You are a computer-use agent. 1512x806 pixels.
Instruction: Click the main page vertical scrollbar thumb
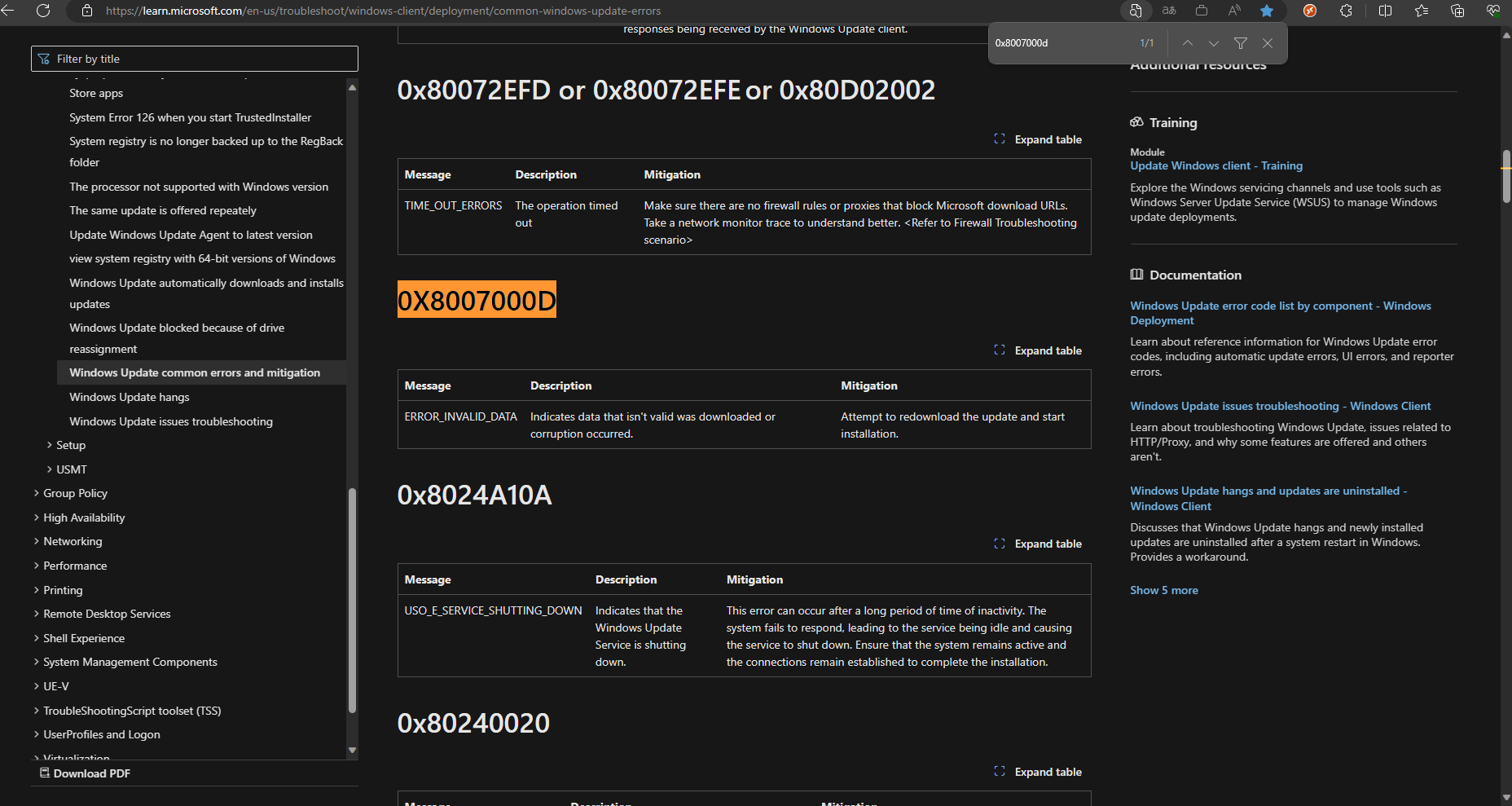click(x=1506, y=177)
